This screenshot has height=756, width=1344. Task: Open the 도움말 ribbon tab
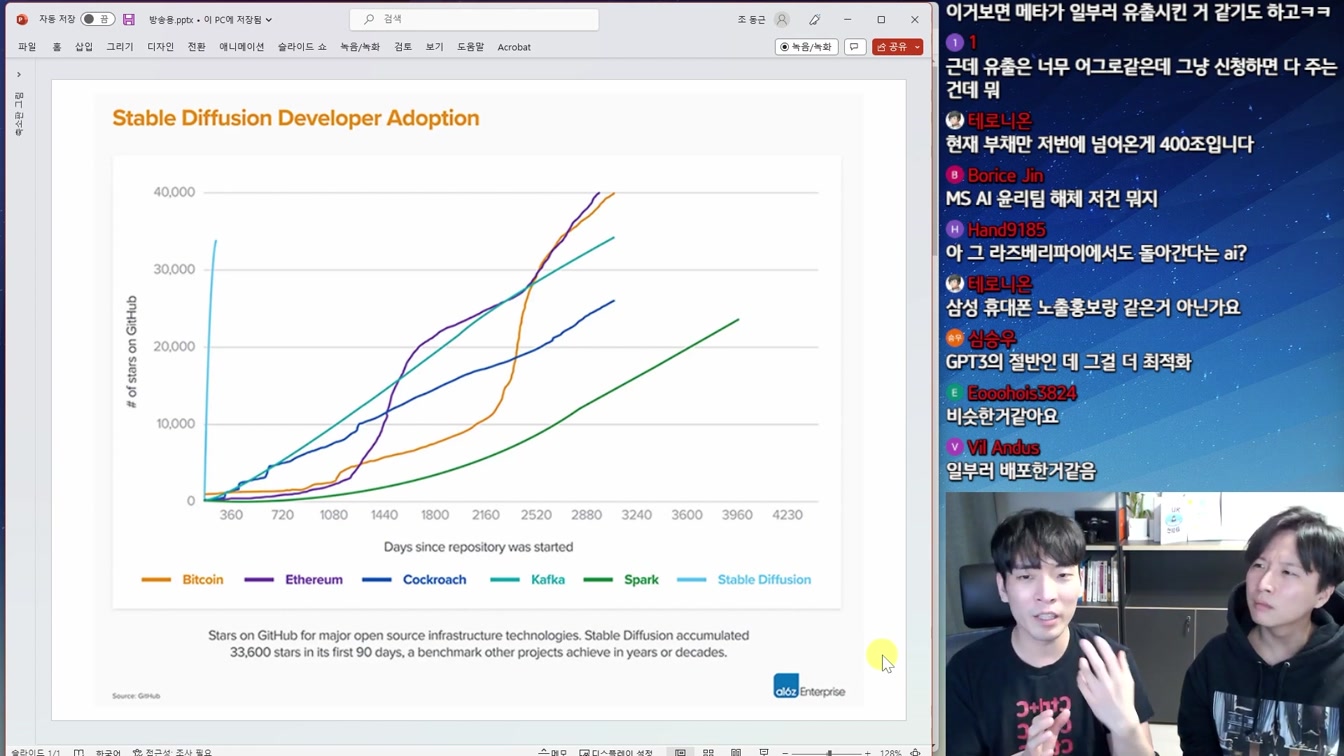(x=470, y=47)
